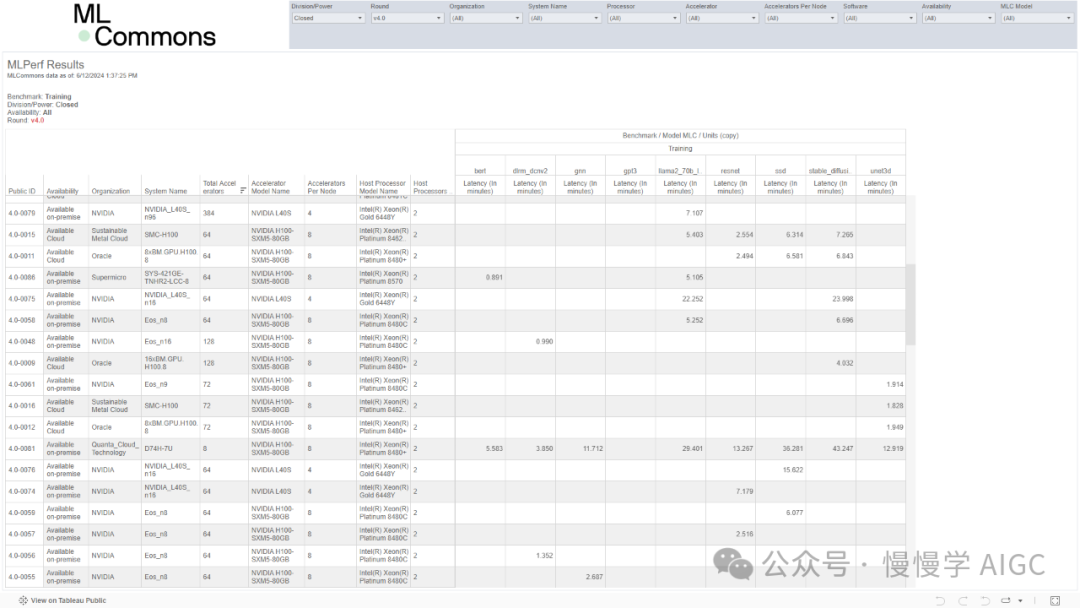Open the Accelerator filter dropdown
This screenshot has height=608, width=1080.
(x=722, y=19)
